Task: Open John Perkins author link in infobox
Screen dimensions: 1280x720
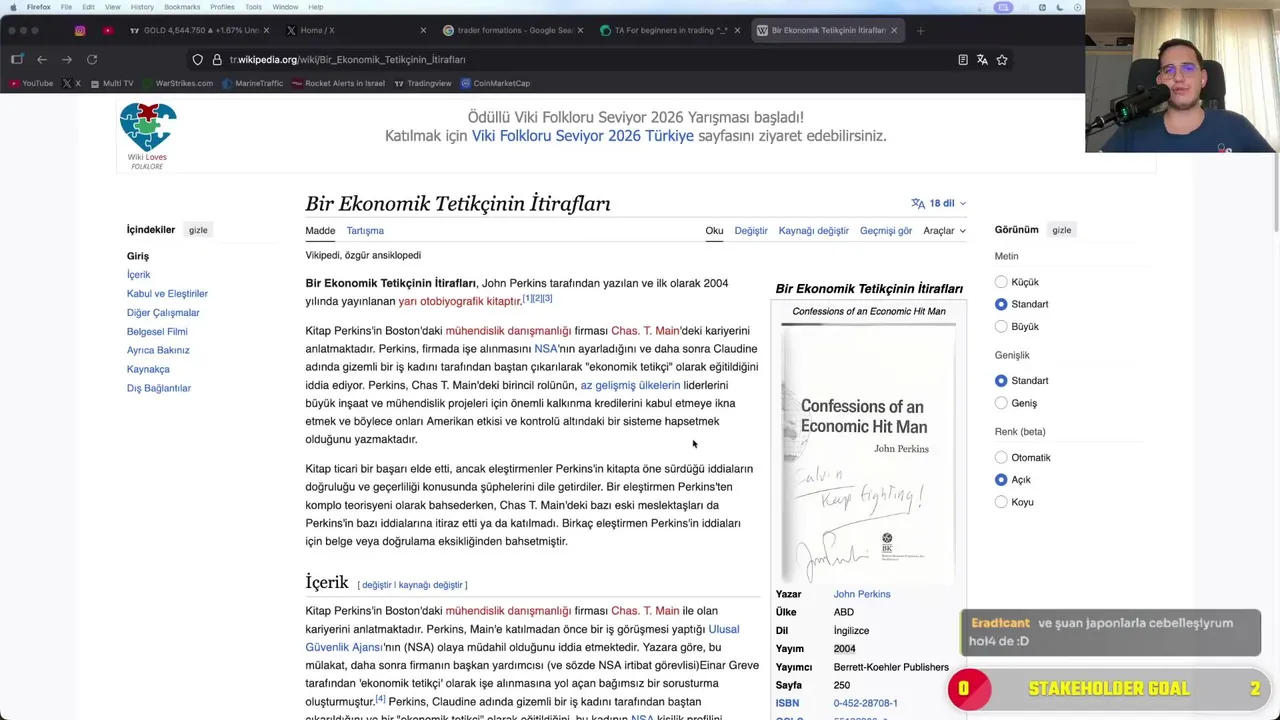Action: coord(862,594)
